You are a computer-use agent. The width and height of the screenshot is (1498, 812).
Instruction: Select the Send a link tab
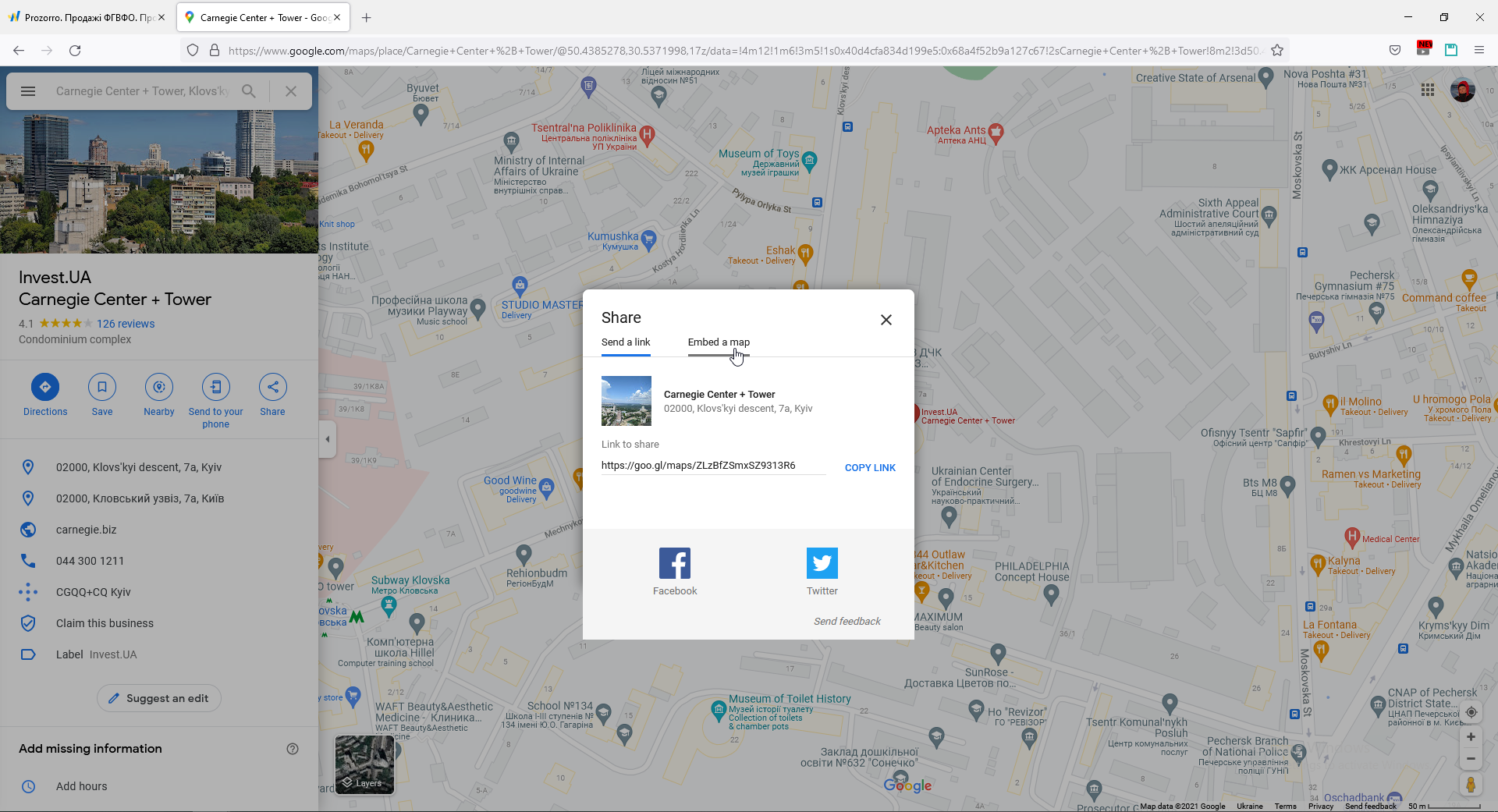[625, 342]
